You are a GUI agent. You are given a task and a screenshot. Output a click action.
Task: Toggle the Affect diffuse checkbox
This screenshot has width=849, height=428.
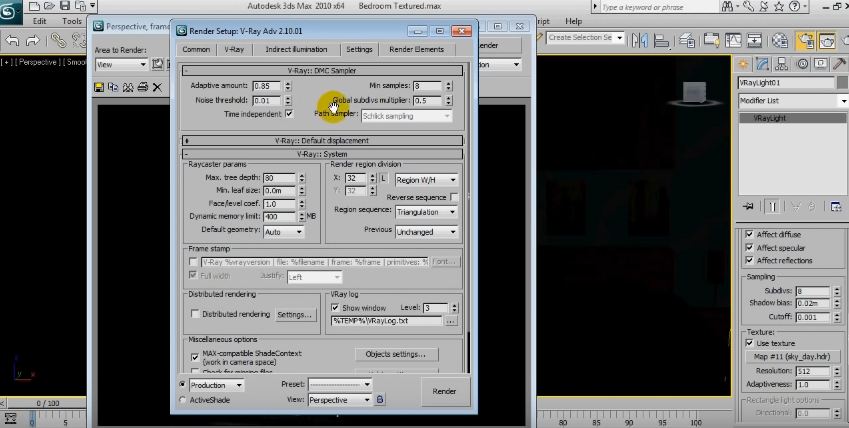(x=749, y=234)
